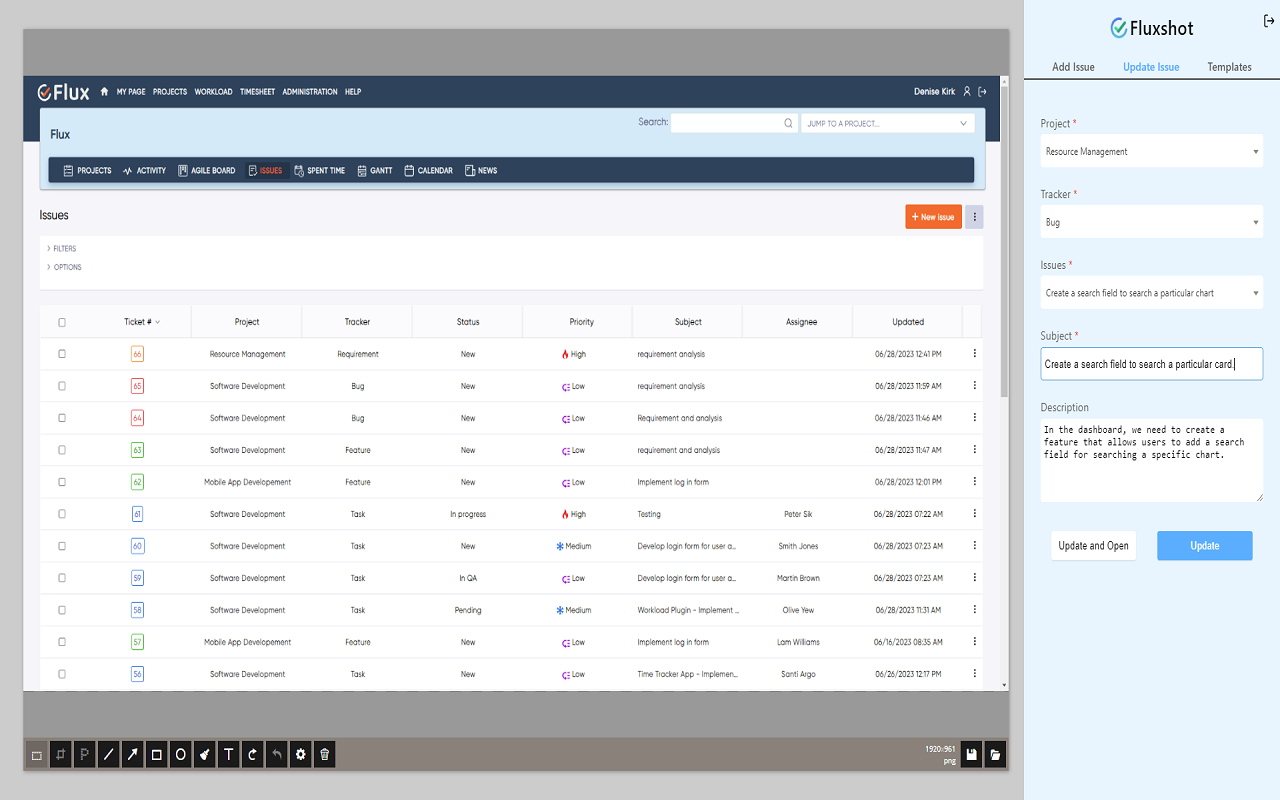Check the box for ticket 66
1280x800 pixels.
62,354
